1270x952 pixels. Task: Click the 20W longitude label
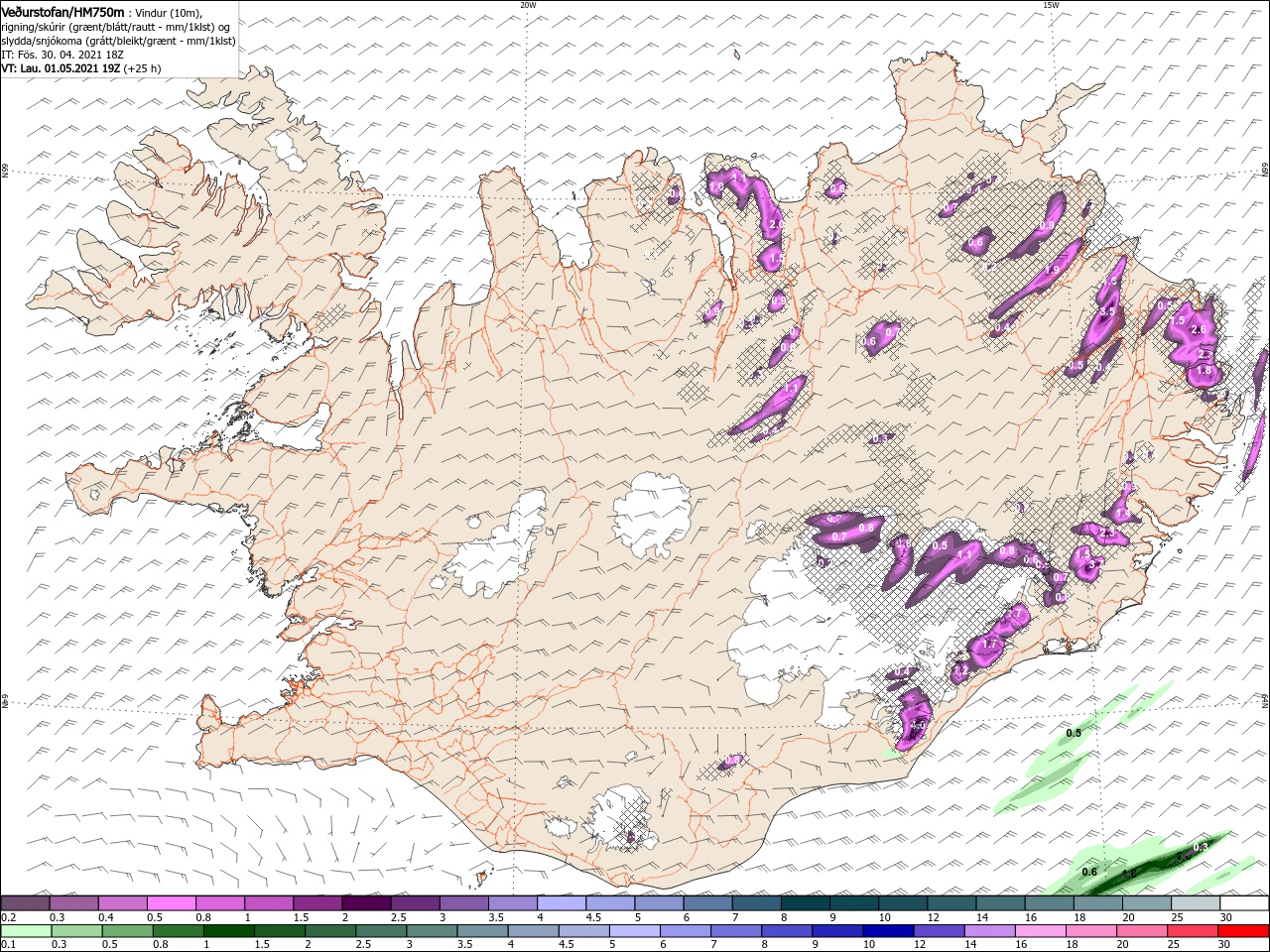[528, 5]
